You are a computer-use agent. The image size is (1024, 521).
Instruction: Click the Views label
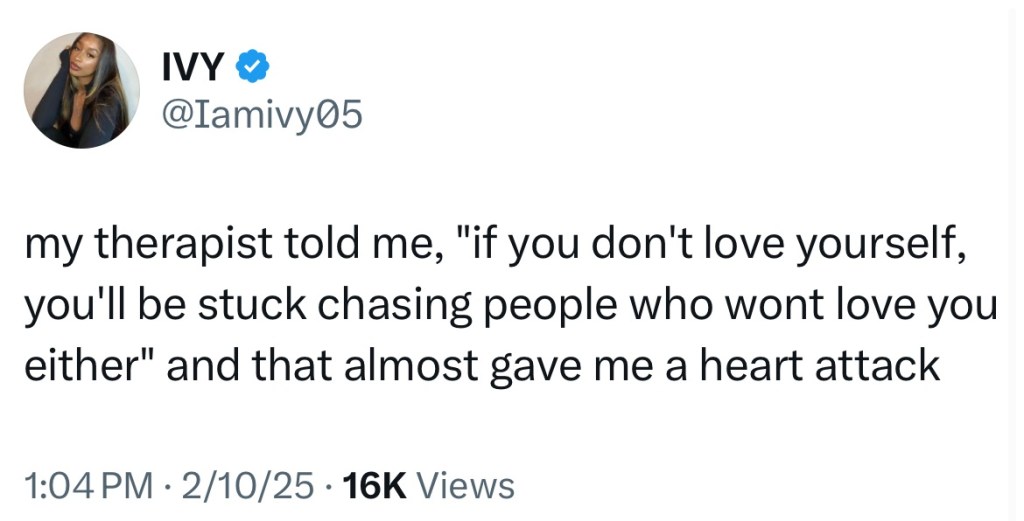coord(463,486)
